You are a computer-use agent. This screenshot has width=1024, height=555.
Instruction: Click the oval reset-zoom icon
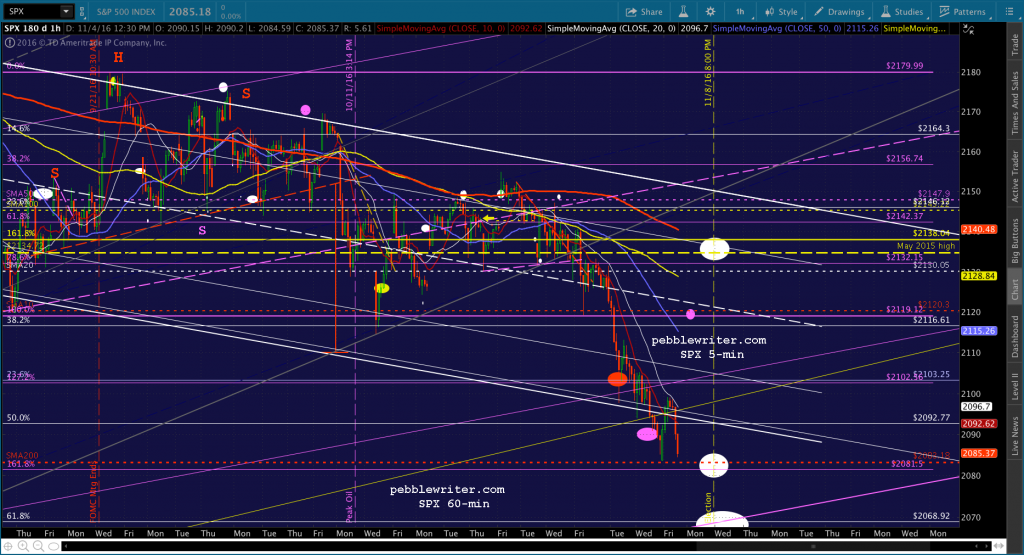[x=54, y=546]
